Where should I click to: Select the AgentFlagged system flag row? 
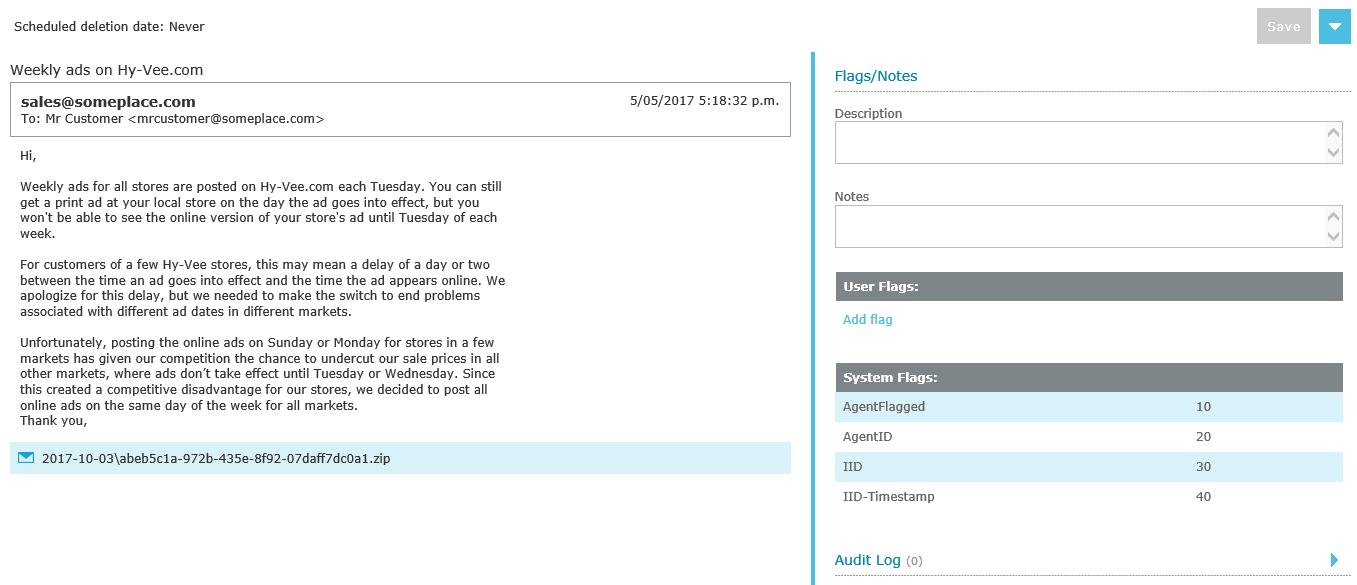click(1089, 407)
